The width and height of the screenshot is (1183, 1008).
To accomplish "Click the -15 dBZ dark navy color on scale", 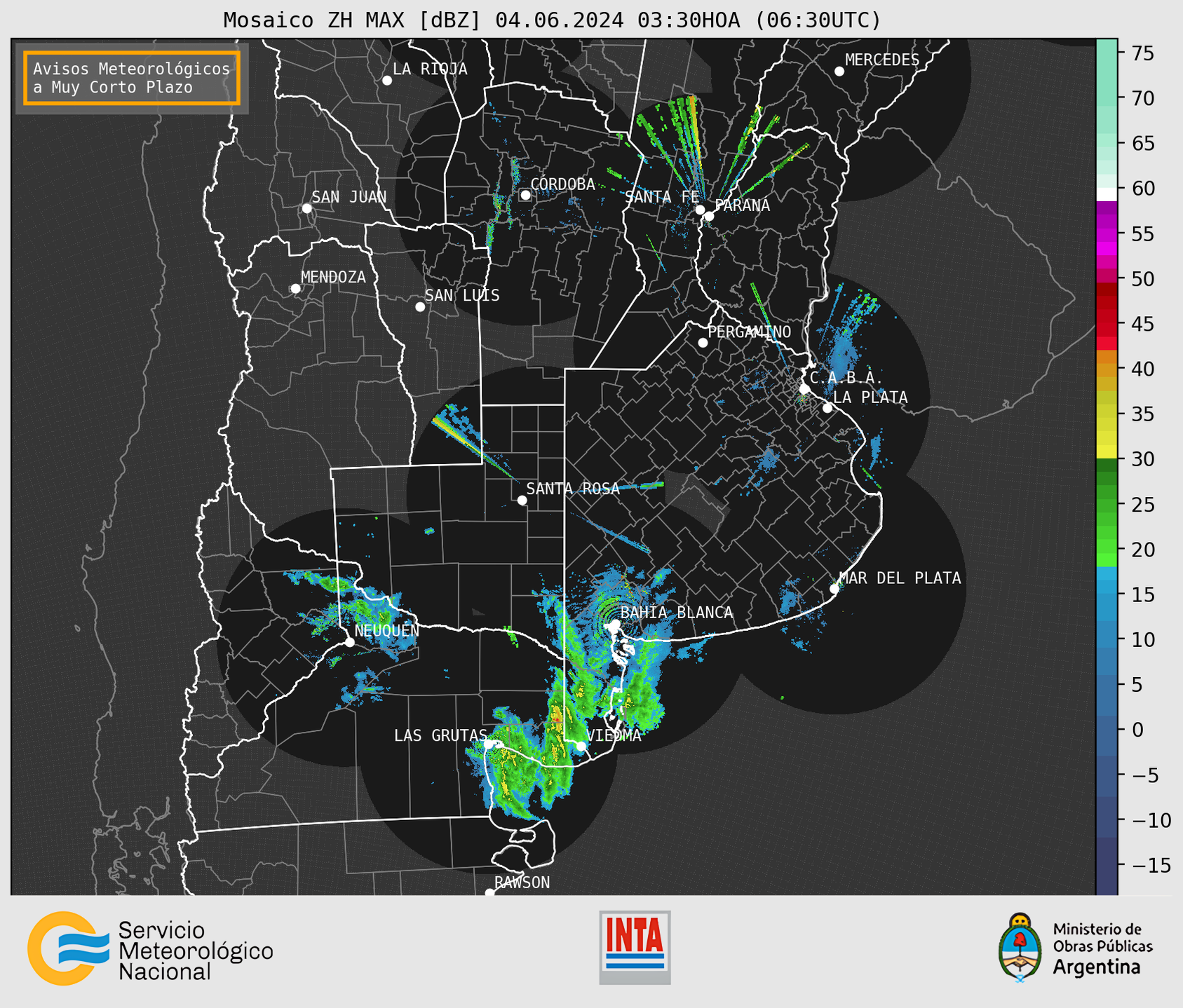I will pyautogui.click(x=1107, y=866).
